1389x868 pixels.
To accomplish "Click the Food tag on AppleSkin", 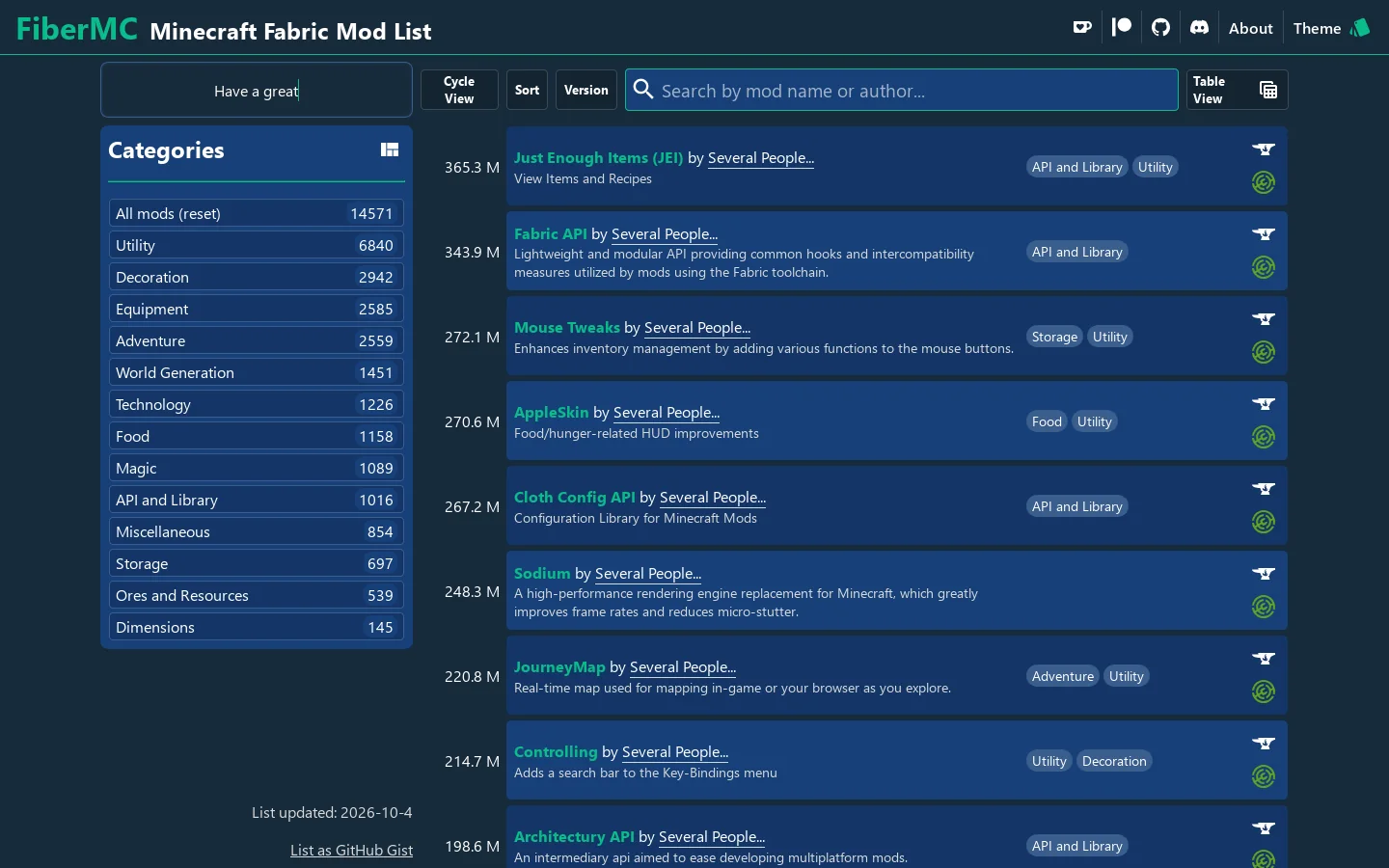I will pos(1047,421).
